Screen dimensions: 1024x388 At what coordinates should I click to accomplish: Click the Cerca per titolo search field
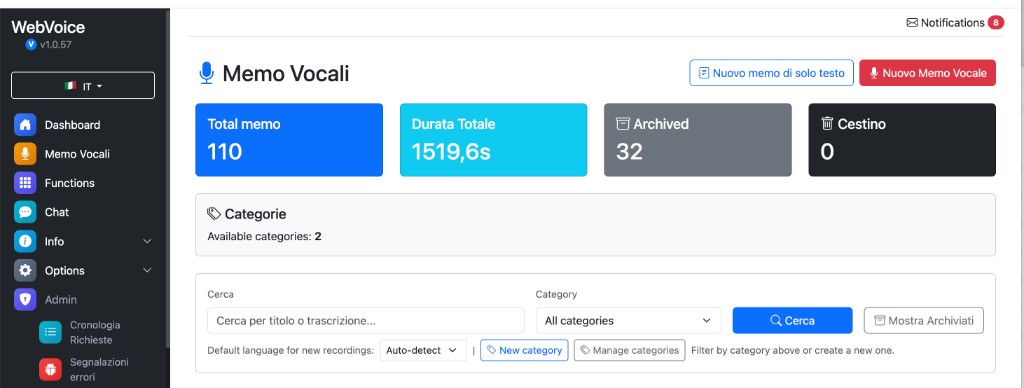pyautogui.click(x=366, y=321)
